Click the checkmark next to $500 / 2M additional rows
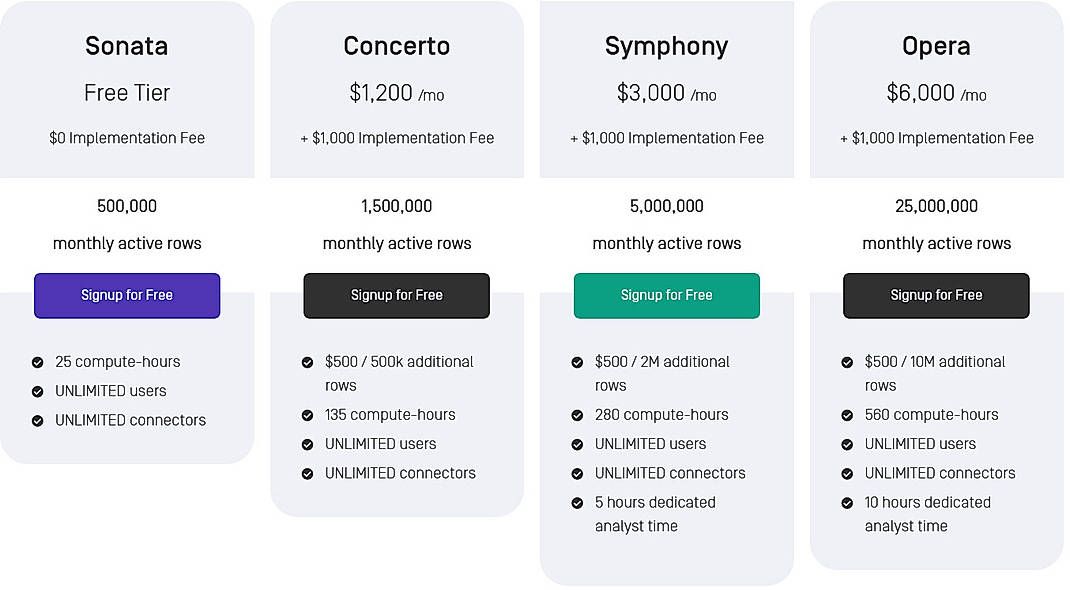 click(576, 362)
